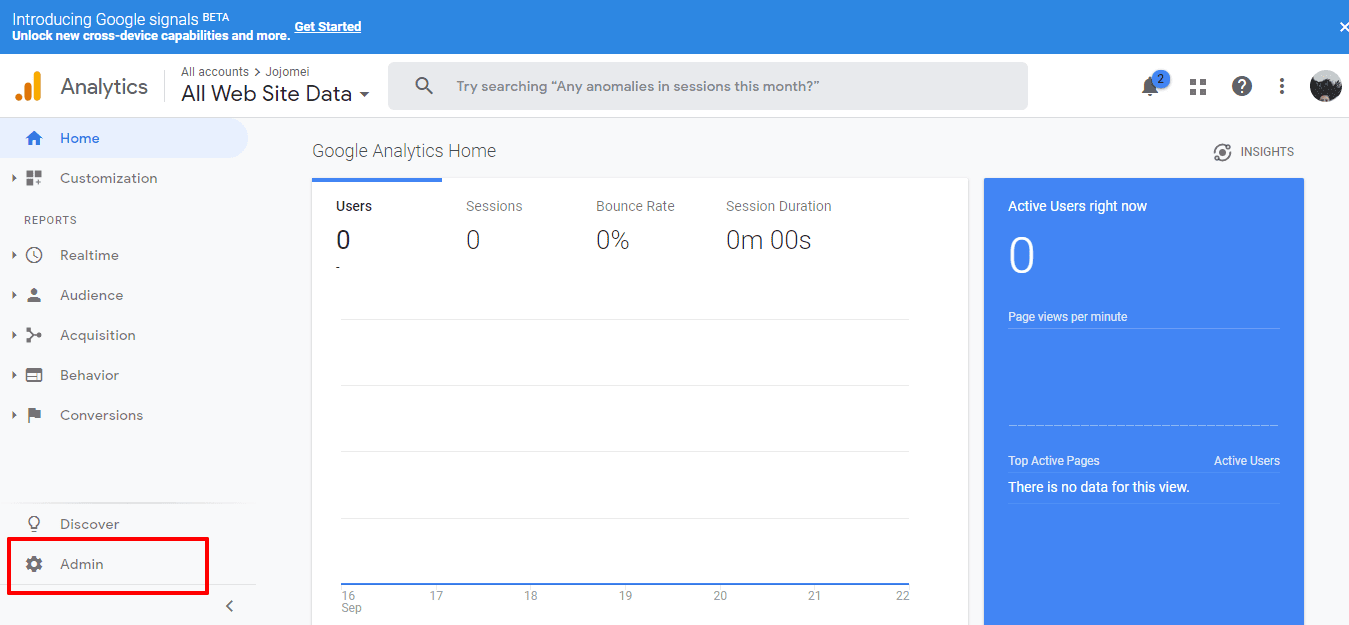The height and width of the screenshot is (625, 1349).
Task: Expand the Realtime reports arrow
Action: pyautogui.click(x=14, y=255)
